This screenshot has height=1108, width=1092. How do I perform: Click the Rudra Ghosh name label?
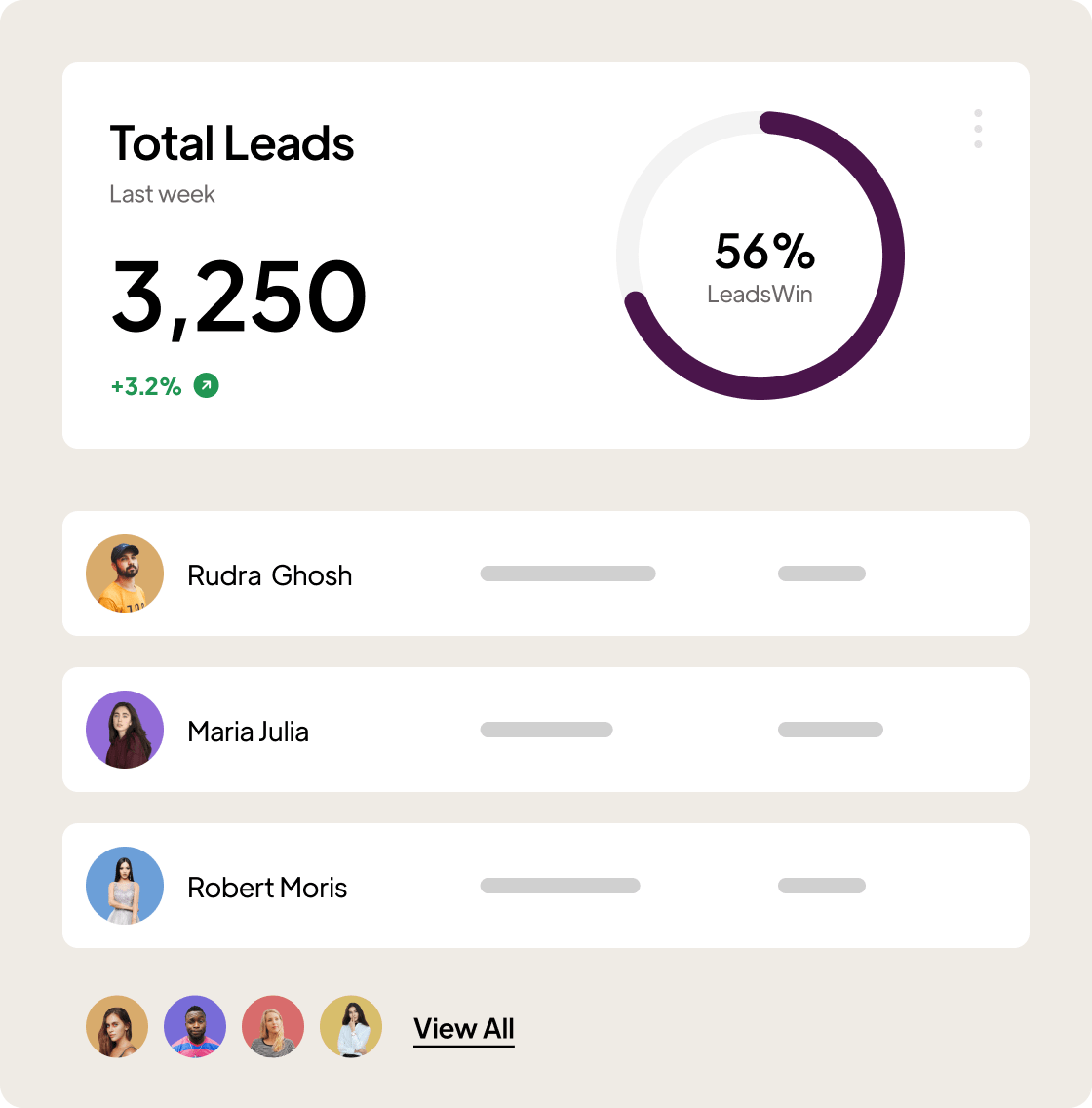tap(269, 575)
